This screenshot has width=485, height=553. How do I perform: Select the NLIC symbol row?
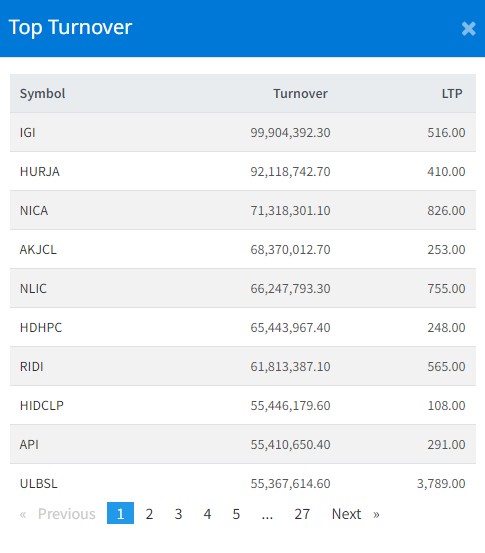[243, 288]
